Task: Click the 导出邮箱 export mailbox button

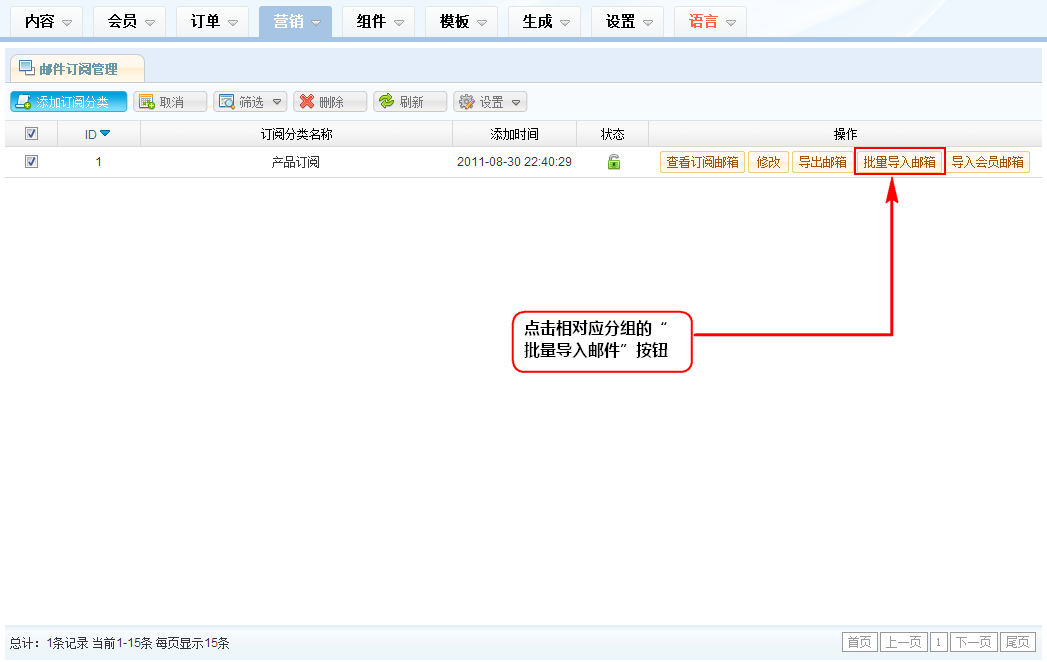Action: point(822,162)
